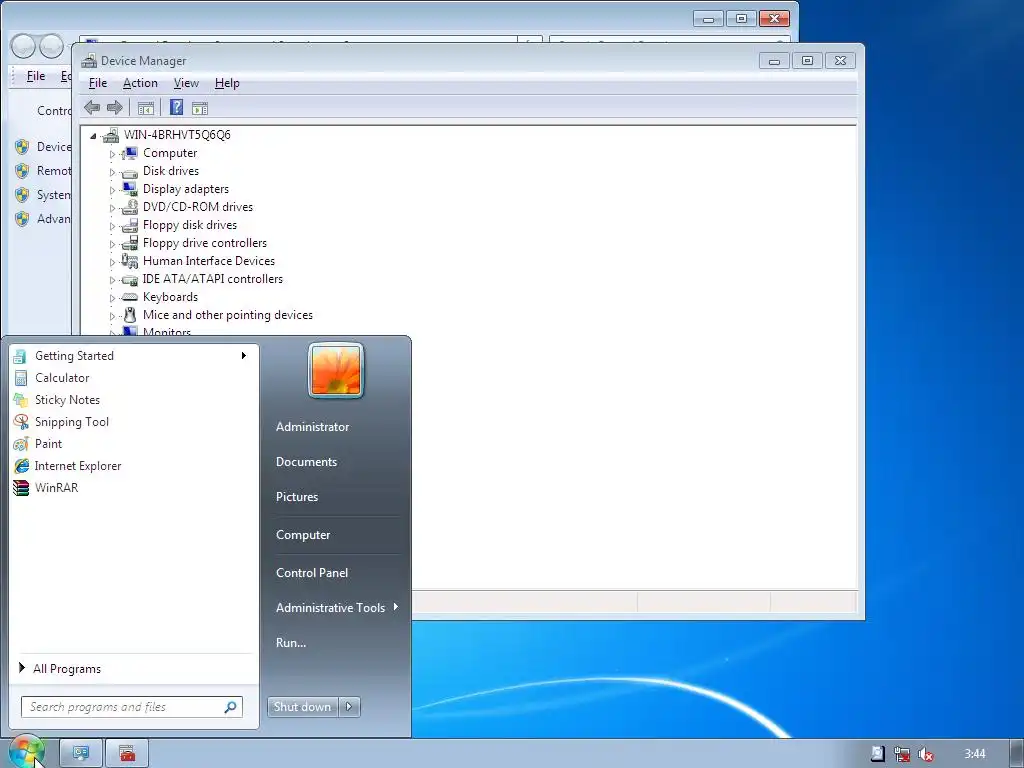The image size is (1024, 768).
Task: Select the Computer category icon in device tree
Action: tap(130, 153)
